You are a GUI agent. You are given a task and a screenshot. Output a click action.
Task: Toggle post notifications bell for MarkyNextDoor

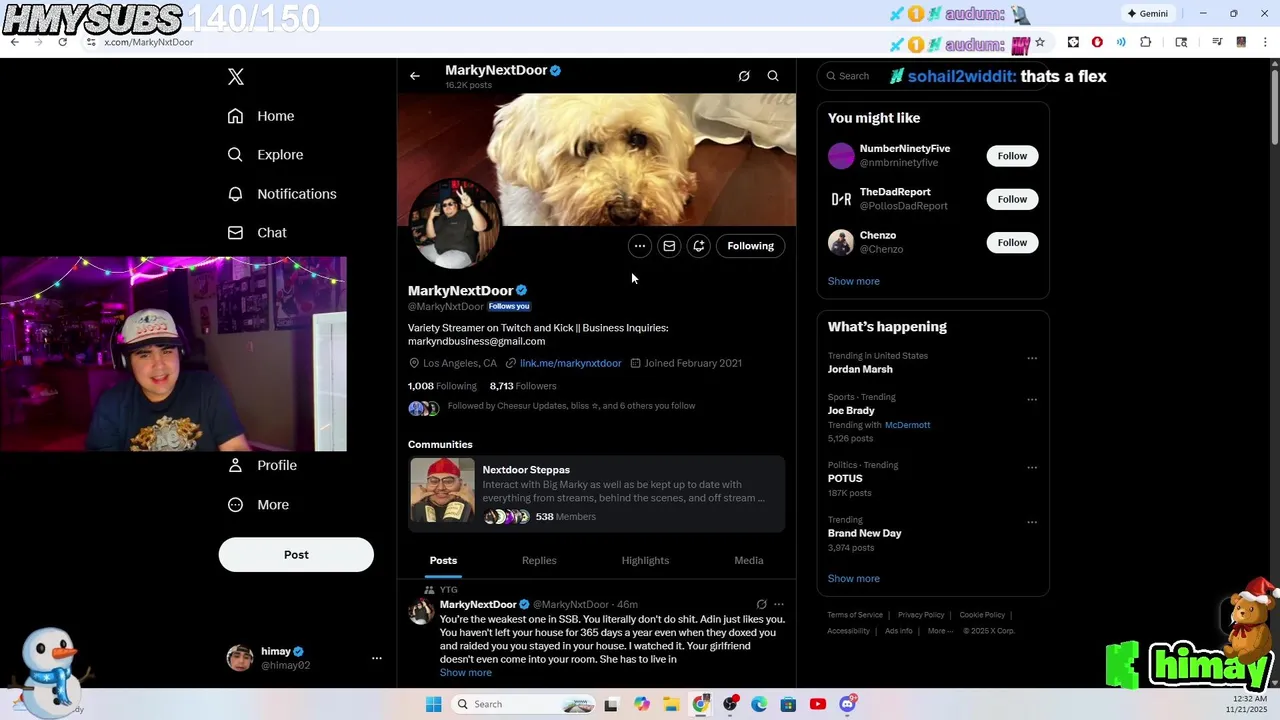(699, 246)
